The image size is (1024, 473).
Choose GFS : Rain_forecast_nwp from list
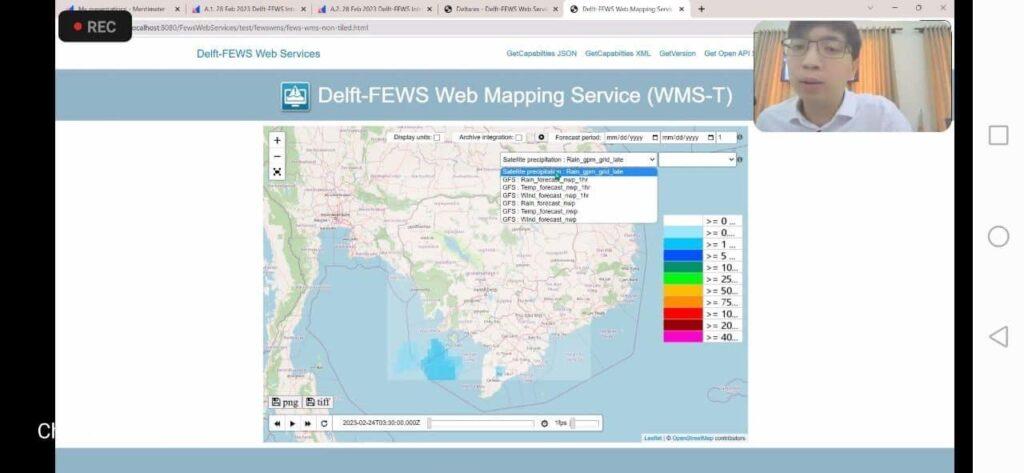(x=579, y=203)
